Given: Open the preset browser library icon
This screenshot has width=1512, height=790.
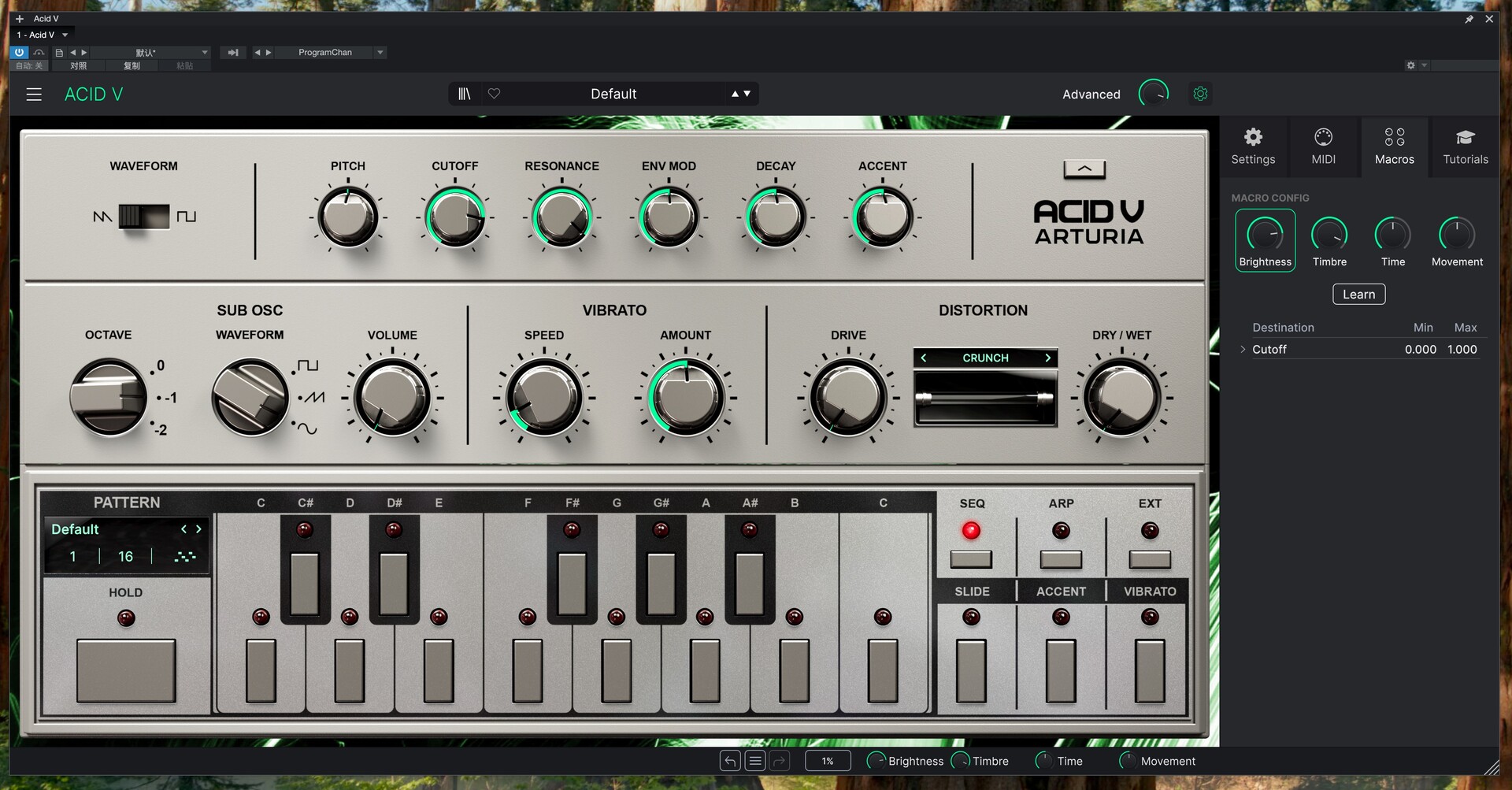Looking at the screenshot, I should coord(464,94).
